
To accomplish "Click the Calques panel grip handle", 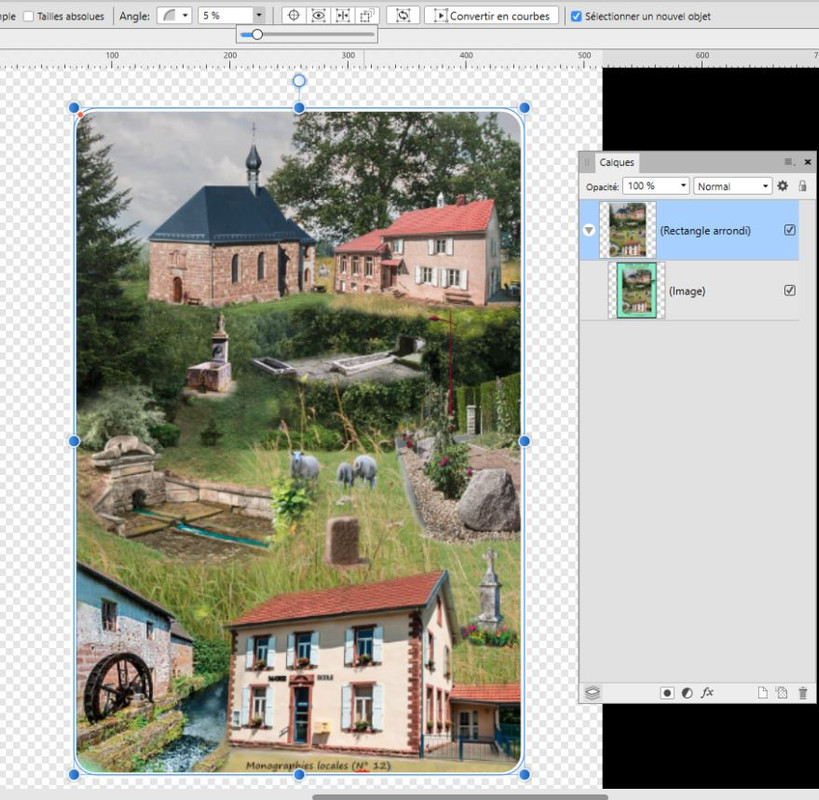I will [x=587, y=162].
